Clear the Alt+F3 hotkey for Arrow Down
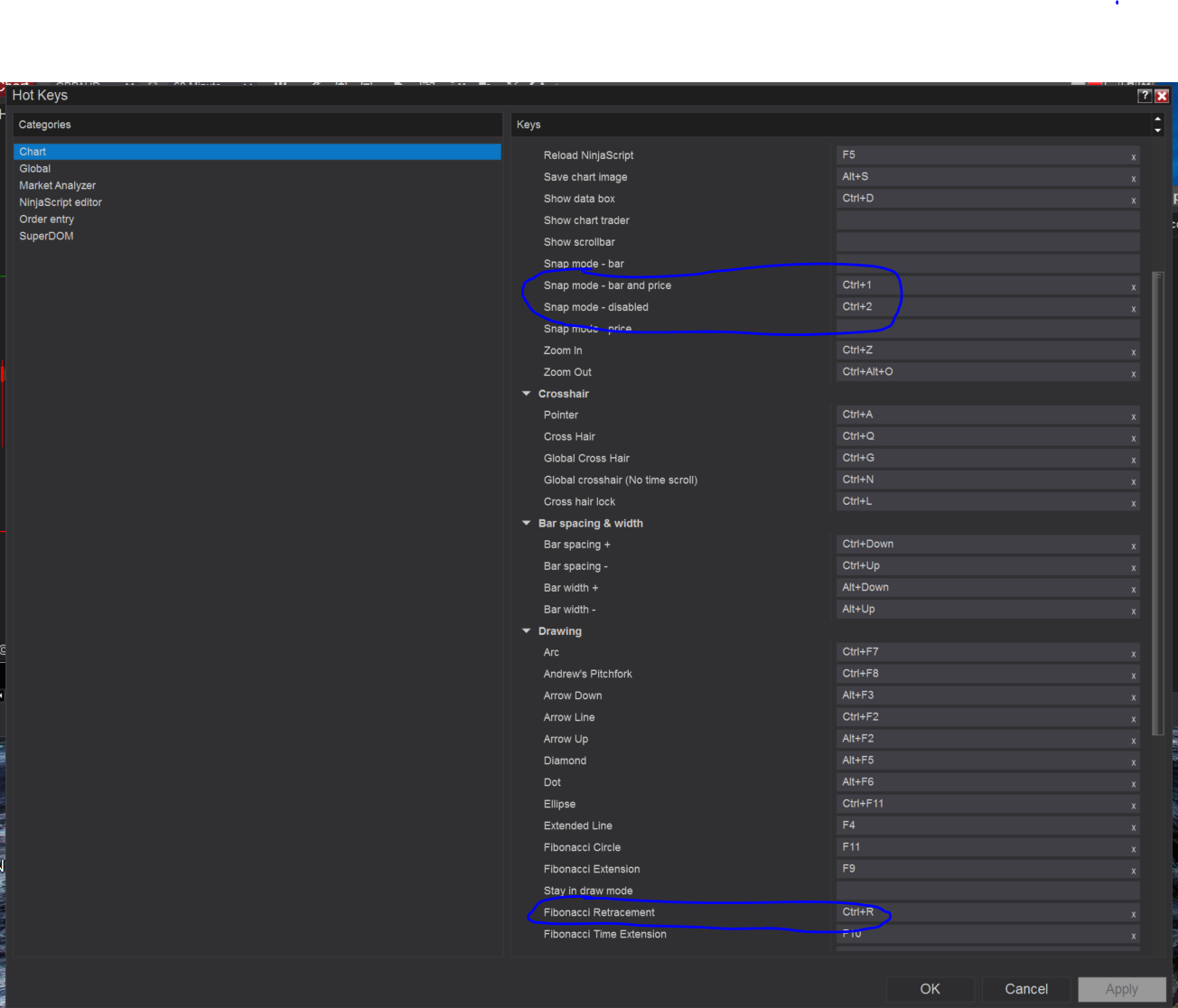This screenshot has width=1178, height=1008. [x=1133, y=696]
